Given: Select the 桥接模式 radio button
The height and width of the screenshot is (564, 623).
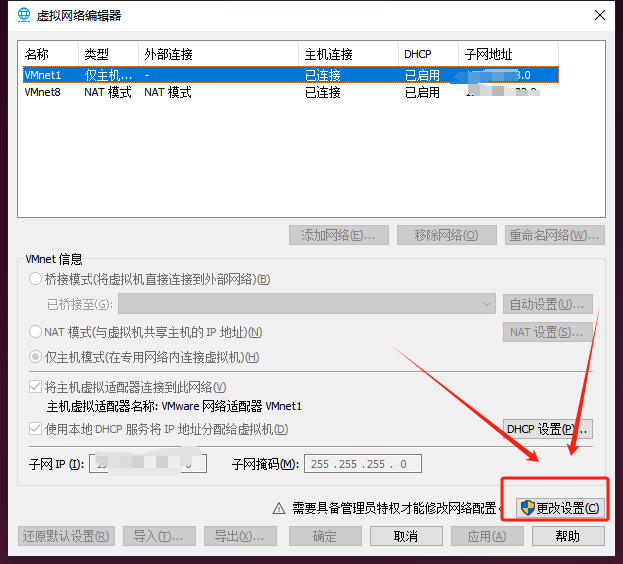Looking at the screenshot, I should 35,278.
